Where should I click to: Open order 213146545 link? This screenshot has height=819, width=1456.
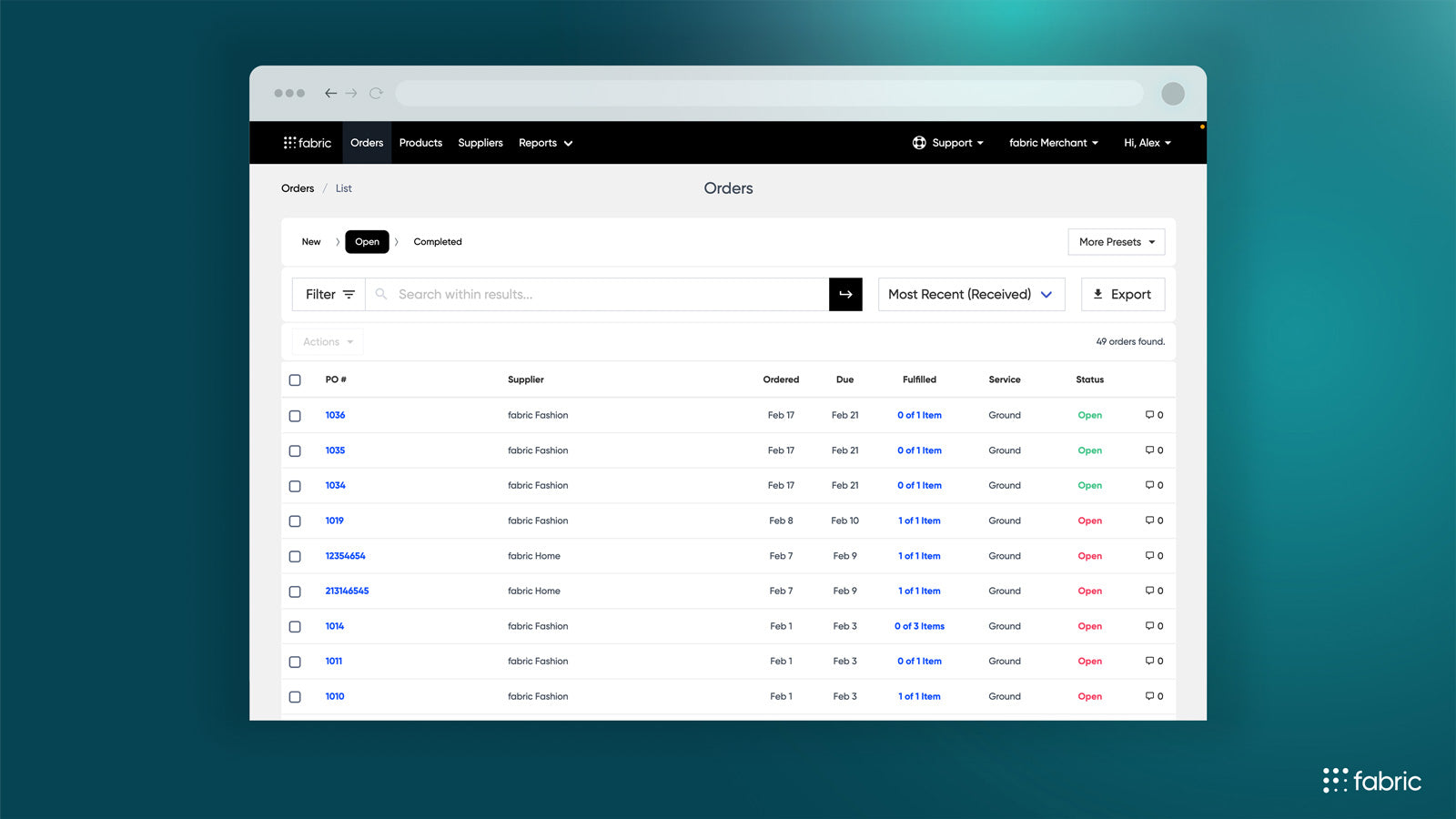click(347, 591)
